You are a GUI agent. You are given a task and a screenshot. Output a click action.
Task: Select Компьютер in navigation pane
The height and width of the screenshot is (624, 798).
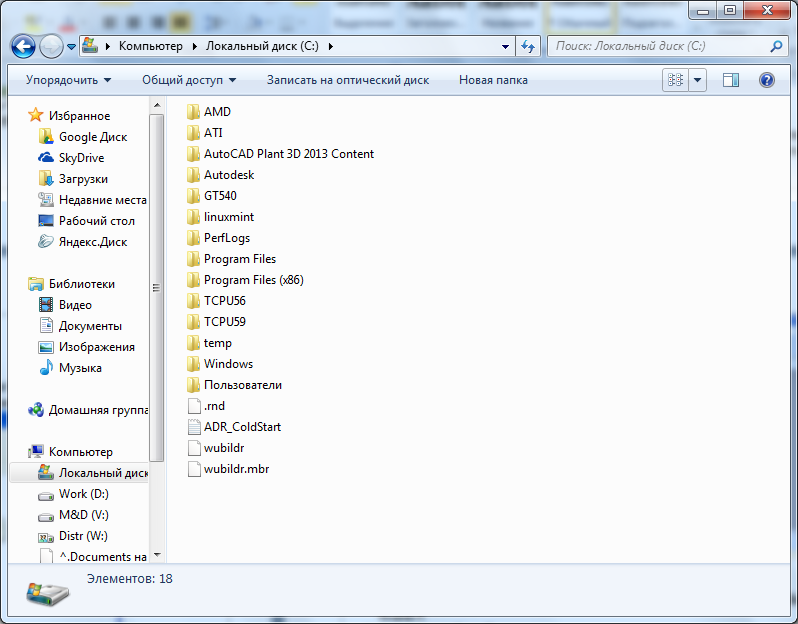tap(70, 452)
